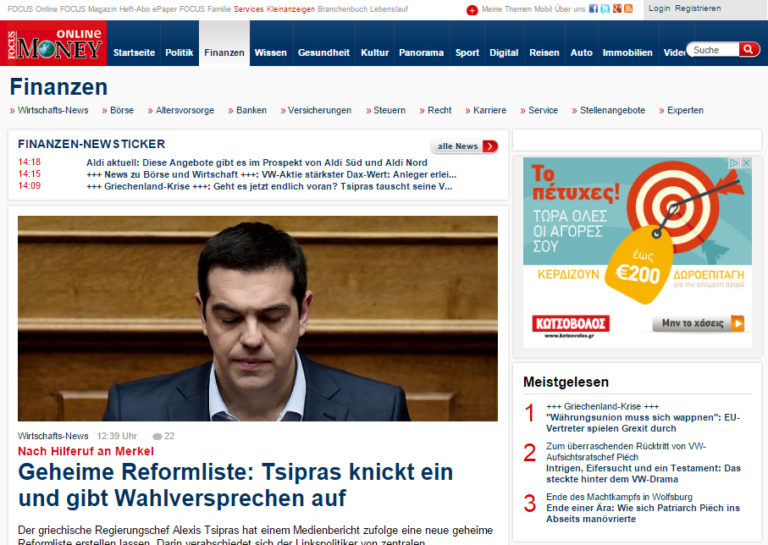
Task: Type in the Suche search field
Action: pos(713,50)
